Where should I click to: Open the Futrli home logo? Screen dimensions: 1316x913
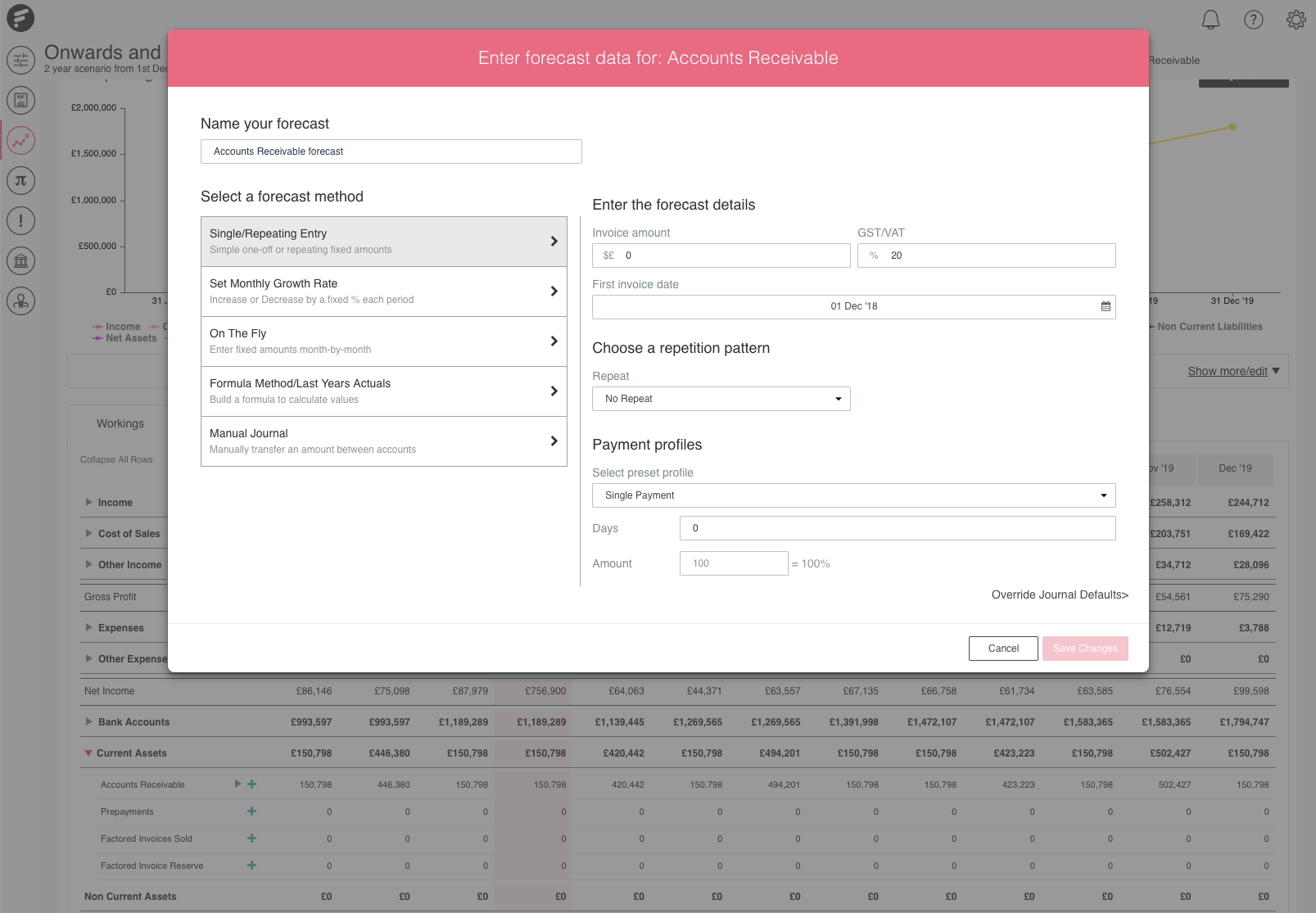tap(20, 18)
